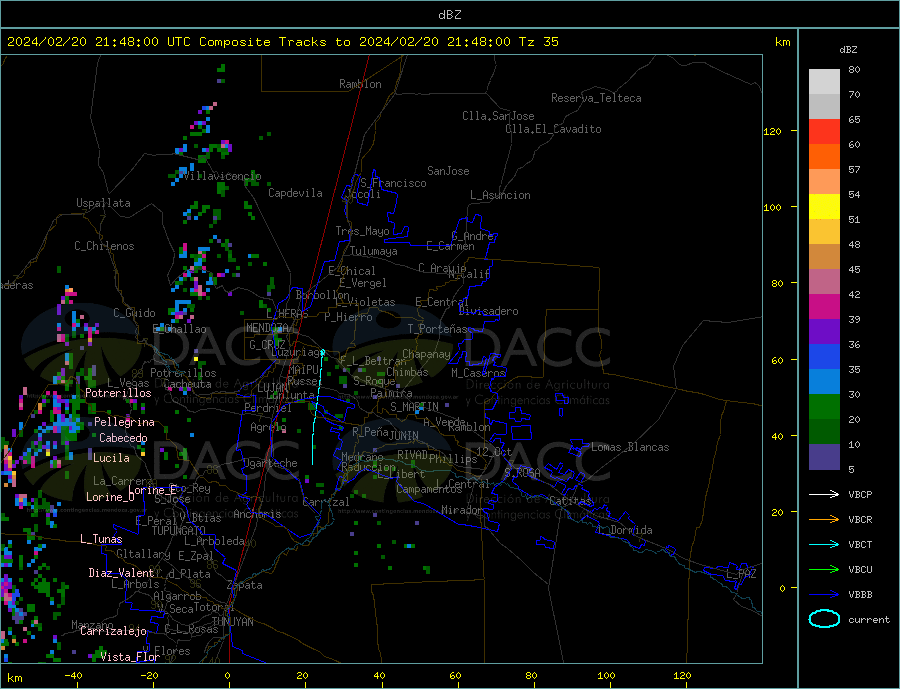Click the cyan 'current' ellipse legend icon
Screen dimensions: 900x689
[x=824, y=619]
